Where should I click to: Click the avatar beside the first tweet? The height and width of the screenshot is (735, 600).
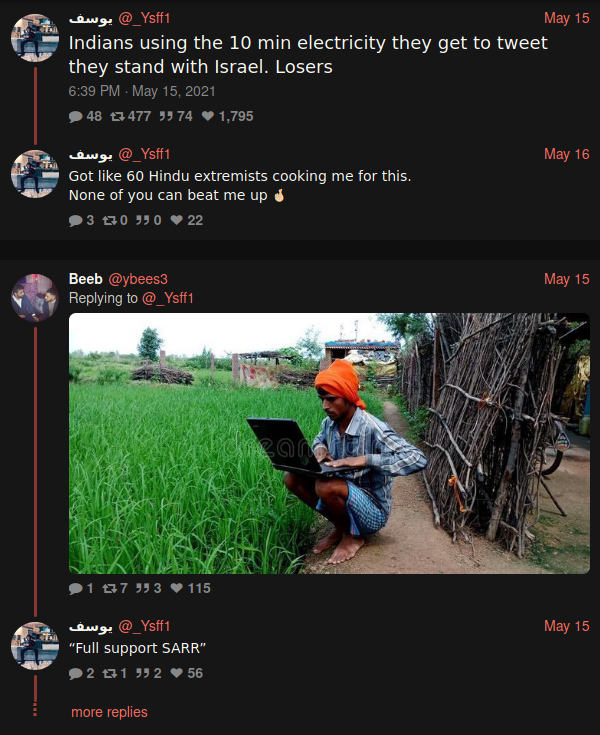pos(34,38)
